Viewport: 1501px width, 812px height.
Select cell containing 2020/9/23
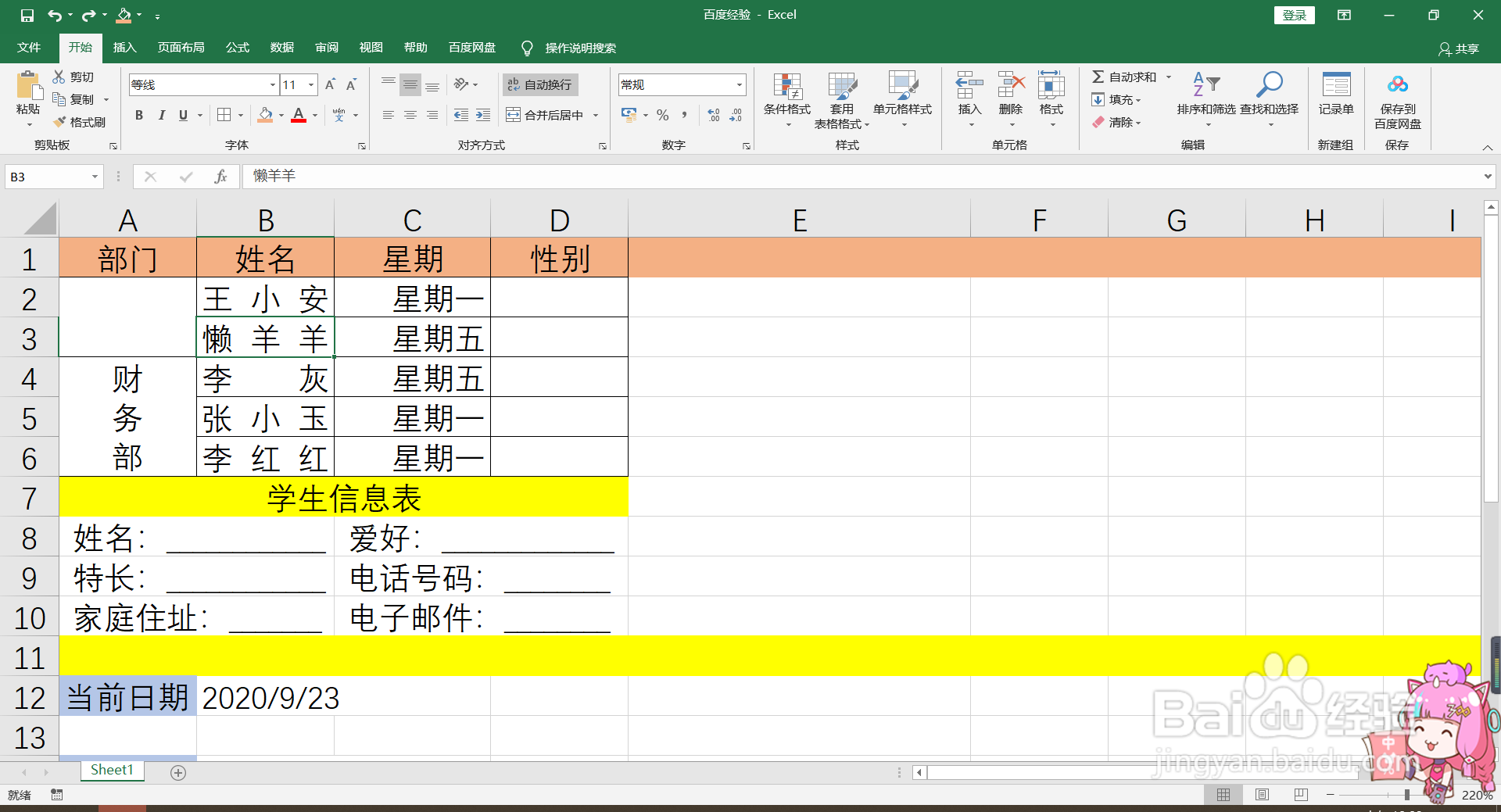pyautogui.click(x=265, y=698)
